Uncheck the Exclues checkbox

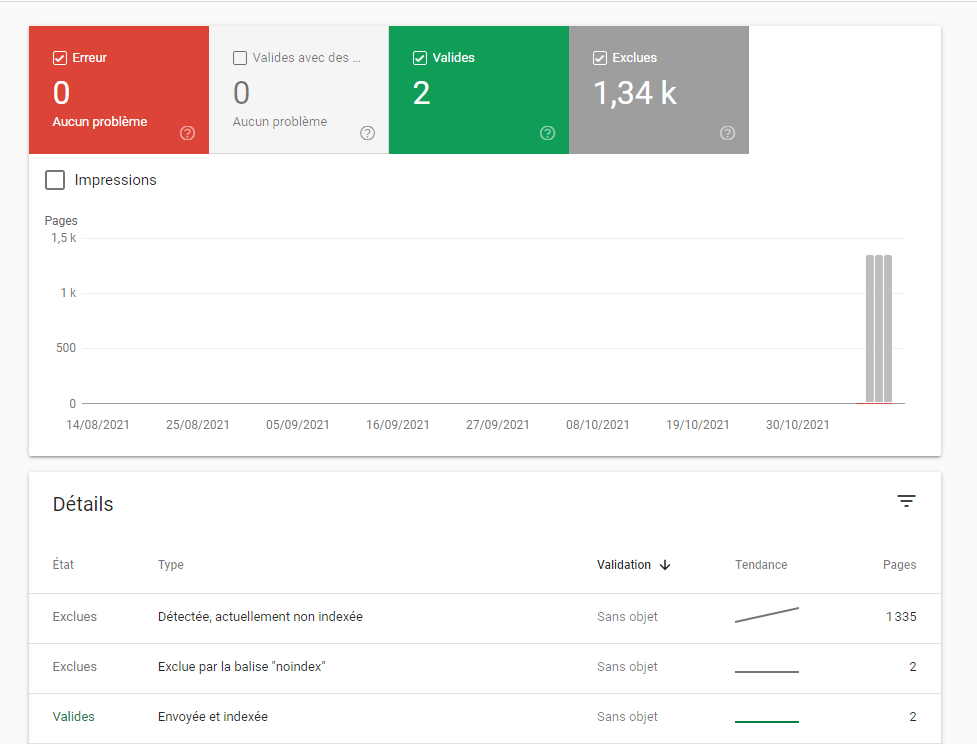(600, 58)
